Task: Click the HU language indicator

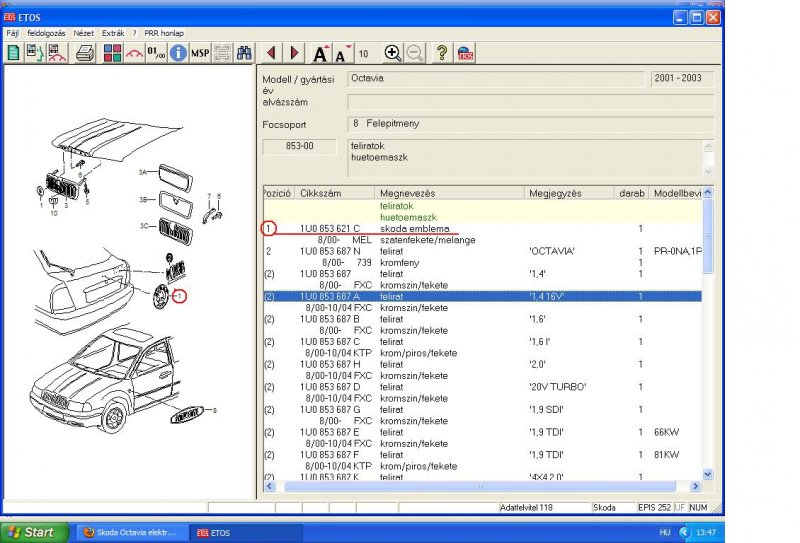Action: tap(665, 532)
